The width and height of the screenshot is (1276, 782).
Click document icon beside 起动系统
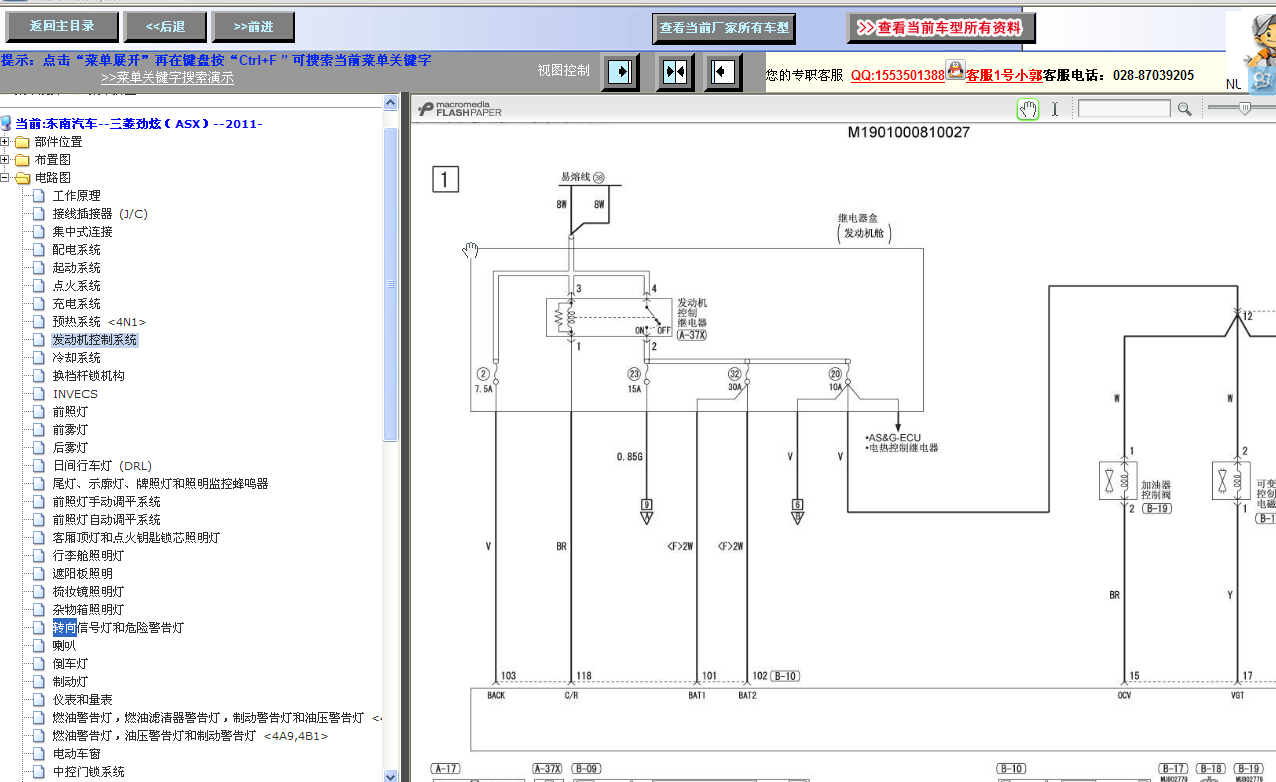[40, 268]
